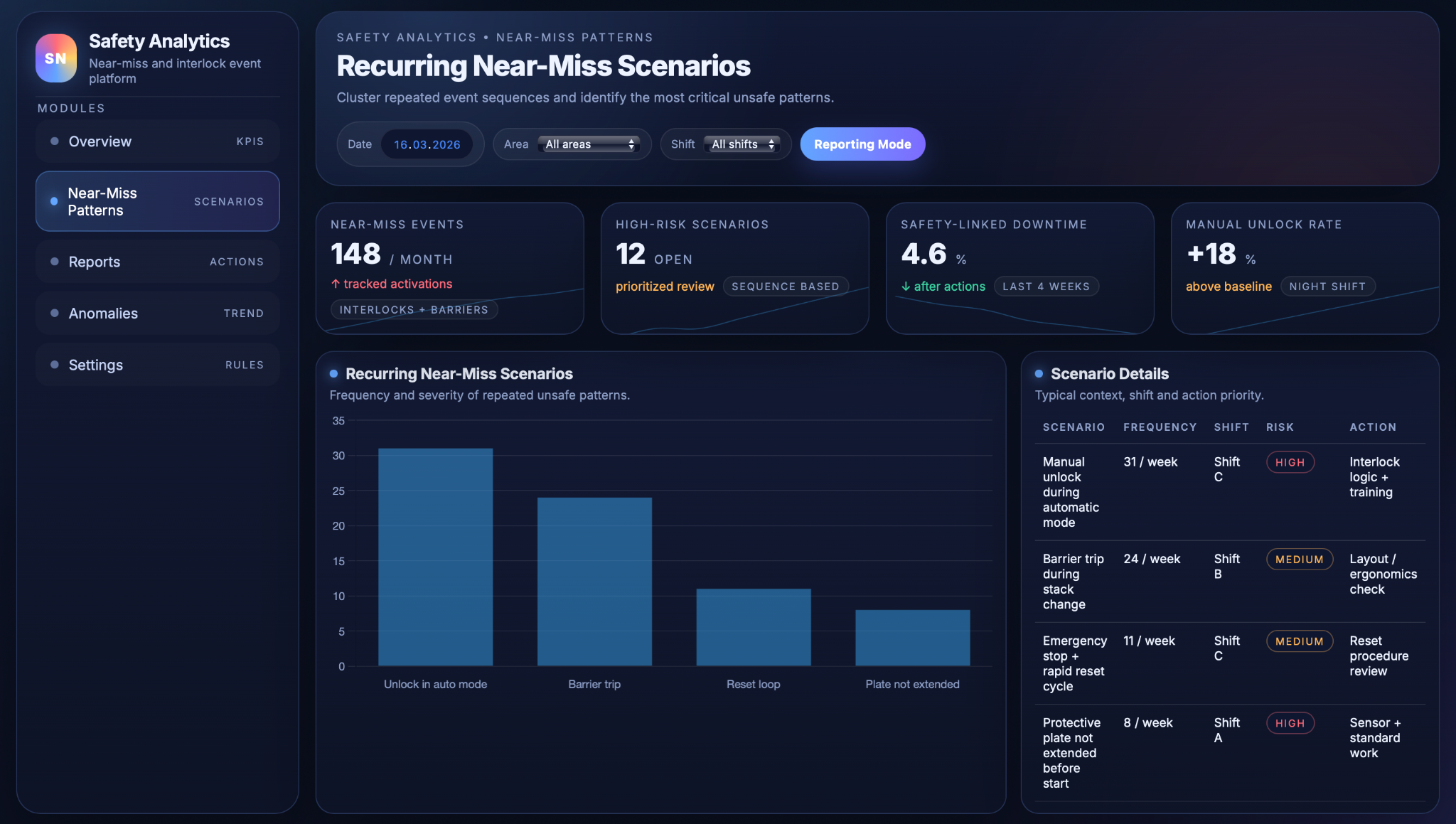Click the date field showing 16.03.2026
The width and height of the screenshot is (1456, 824).
(427, 144)
